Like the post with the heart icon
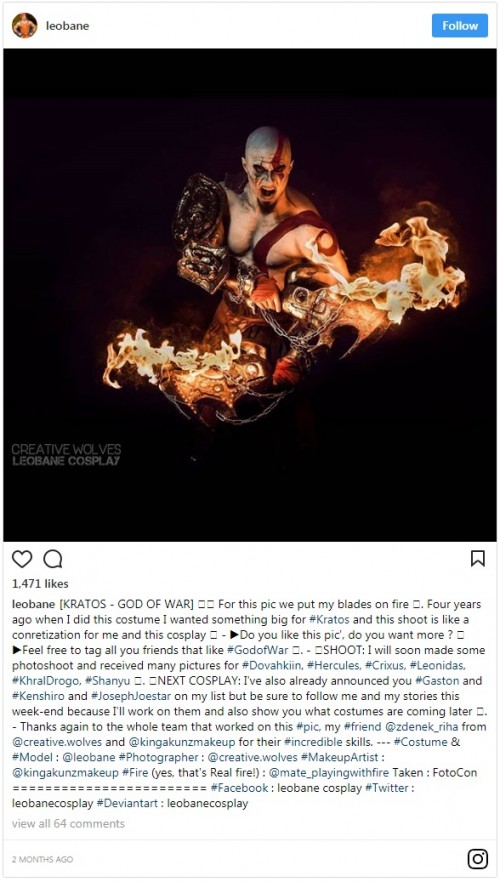The height and width of the screenshot is (882, 500). [x=22, y=559]
